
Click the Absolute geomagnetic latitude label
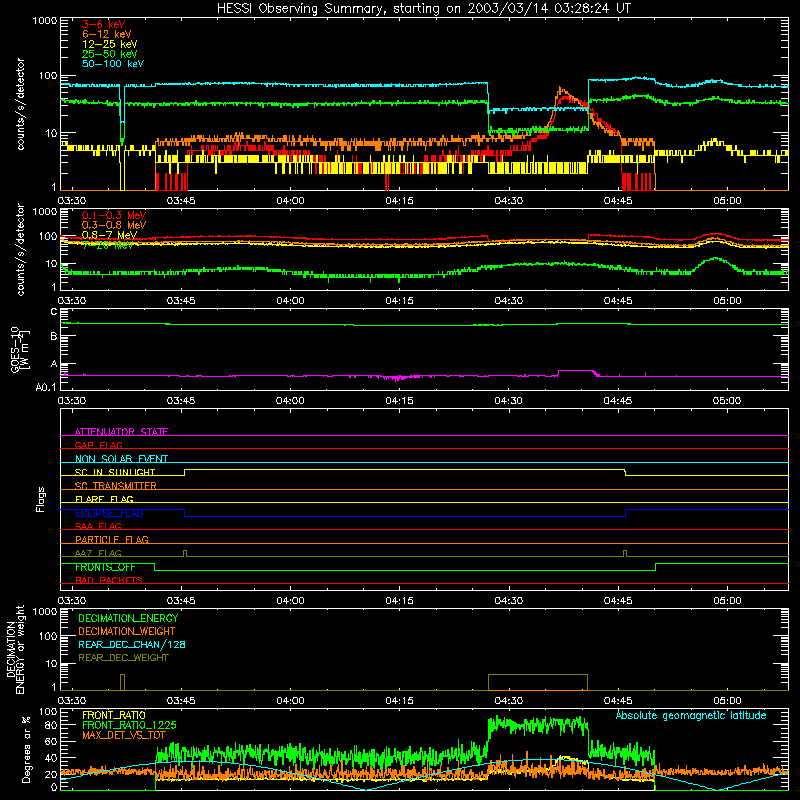691,715
